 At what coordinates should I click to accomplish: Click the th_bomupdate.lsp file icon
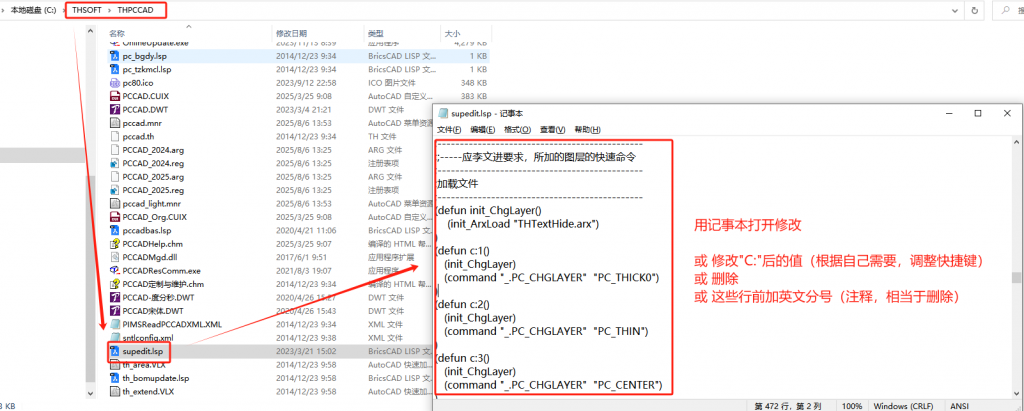pos(115,378)
